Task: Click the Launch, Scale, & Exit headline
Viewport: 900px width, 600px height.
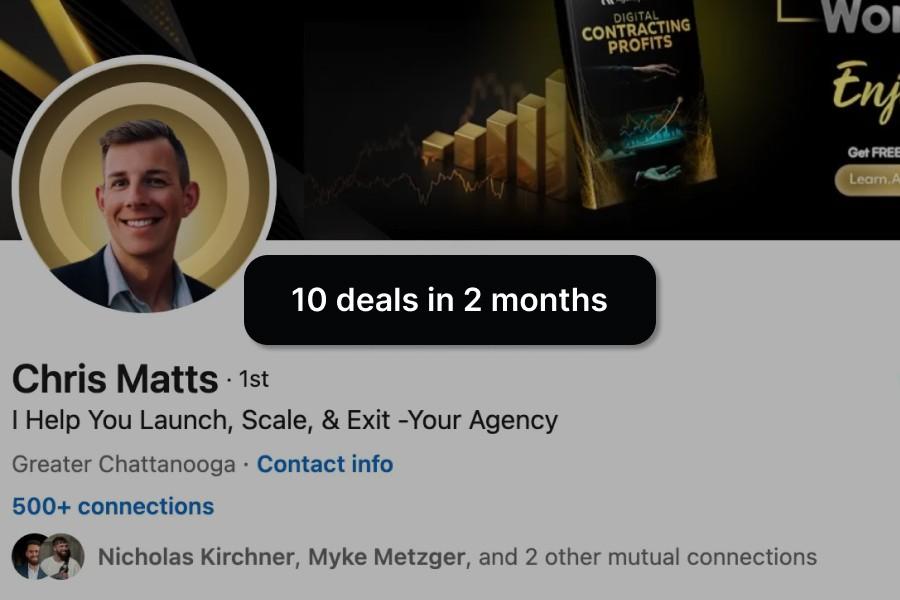Action: tap(285, 420)
